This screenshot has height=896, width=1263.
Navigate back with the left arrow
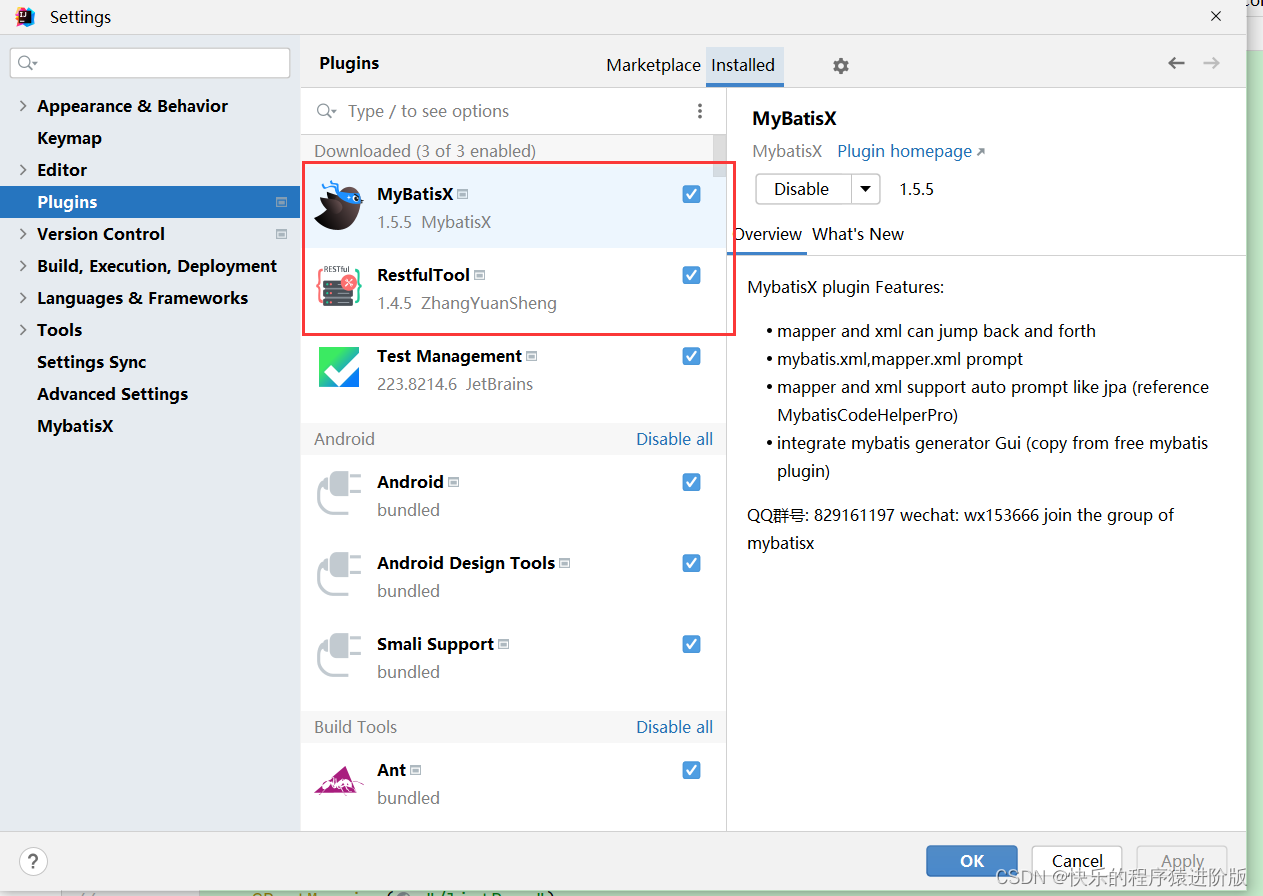click(x=1176, y=63)
